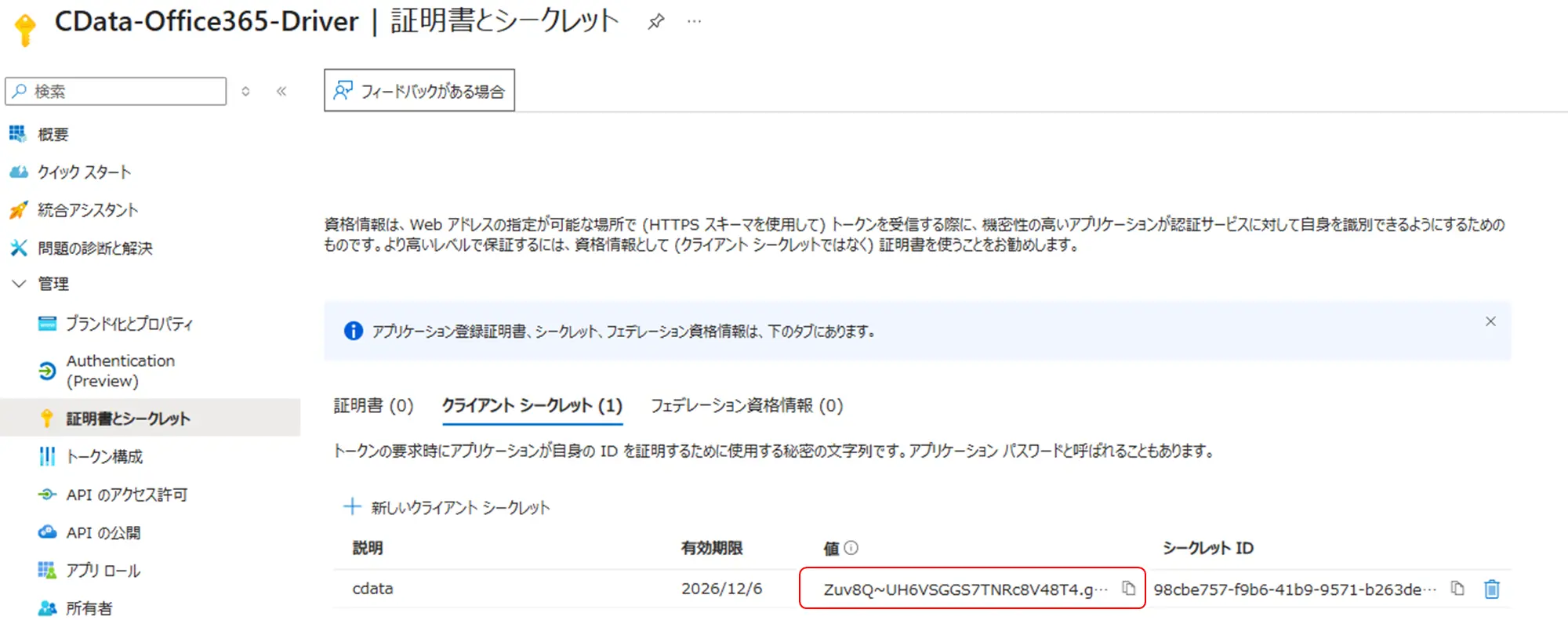Image resolution: width=1568 pixels, height=620 pixels.
Task: Click the API の公開 cloud icon
Action: click(x=47, y=532)
